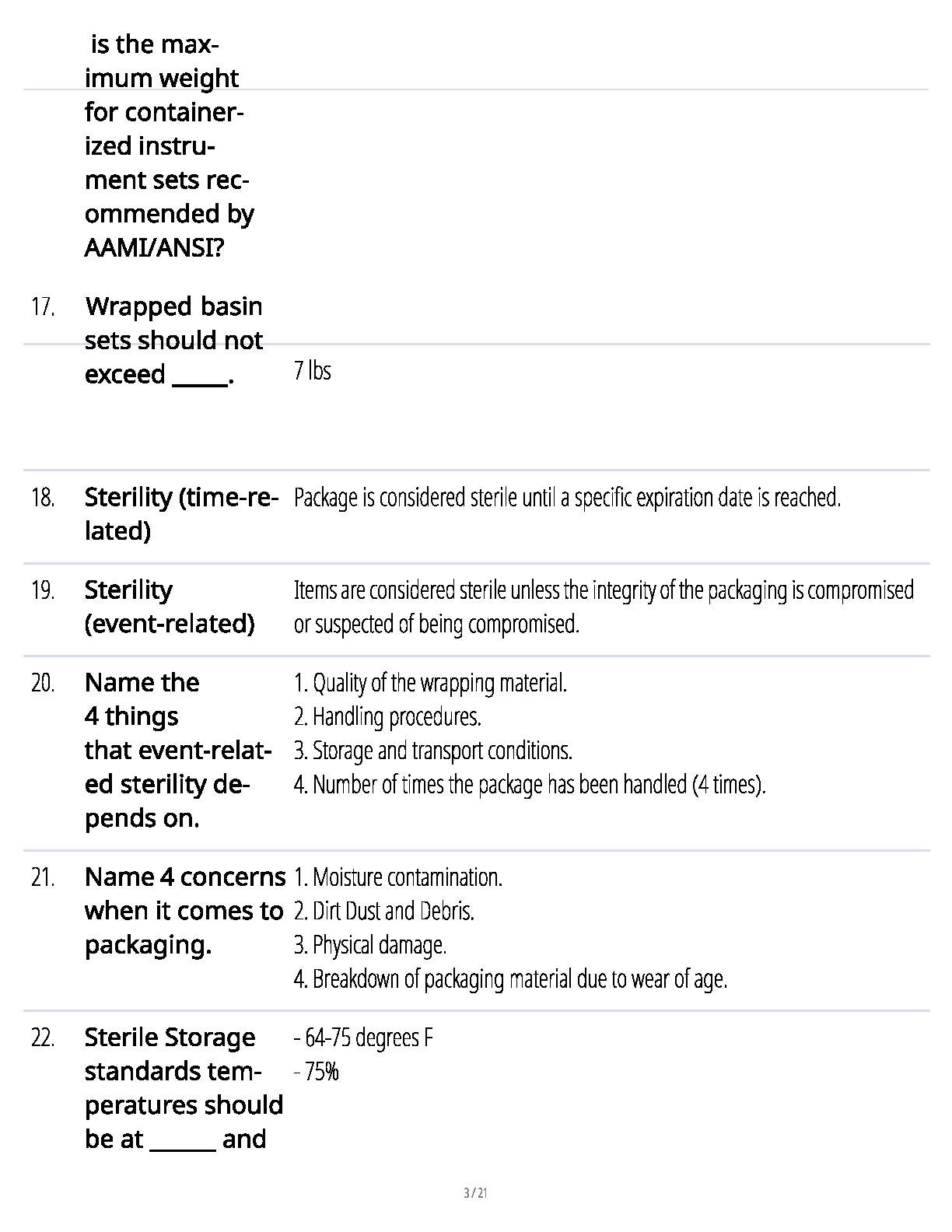Image resolution: width=952 pixels, height=1232 pixels.
Task: Select the "Wrapped basin sets" question
Action: pyautogui.click(x=173, y=341)
